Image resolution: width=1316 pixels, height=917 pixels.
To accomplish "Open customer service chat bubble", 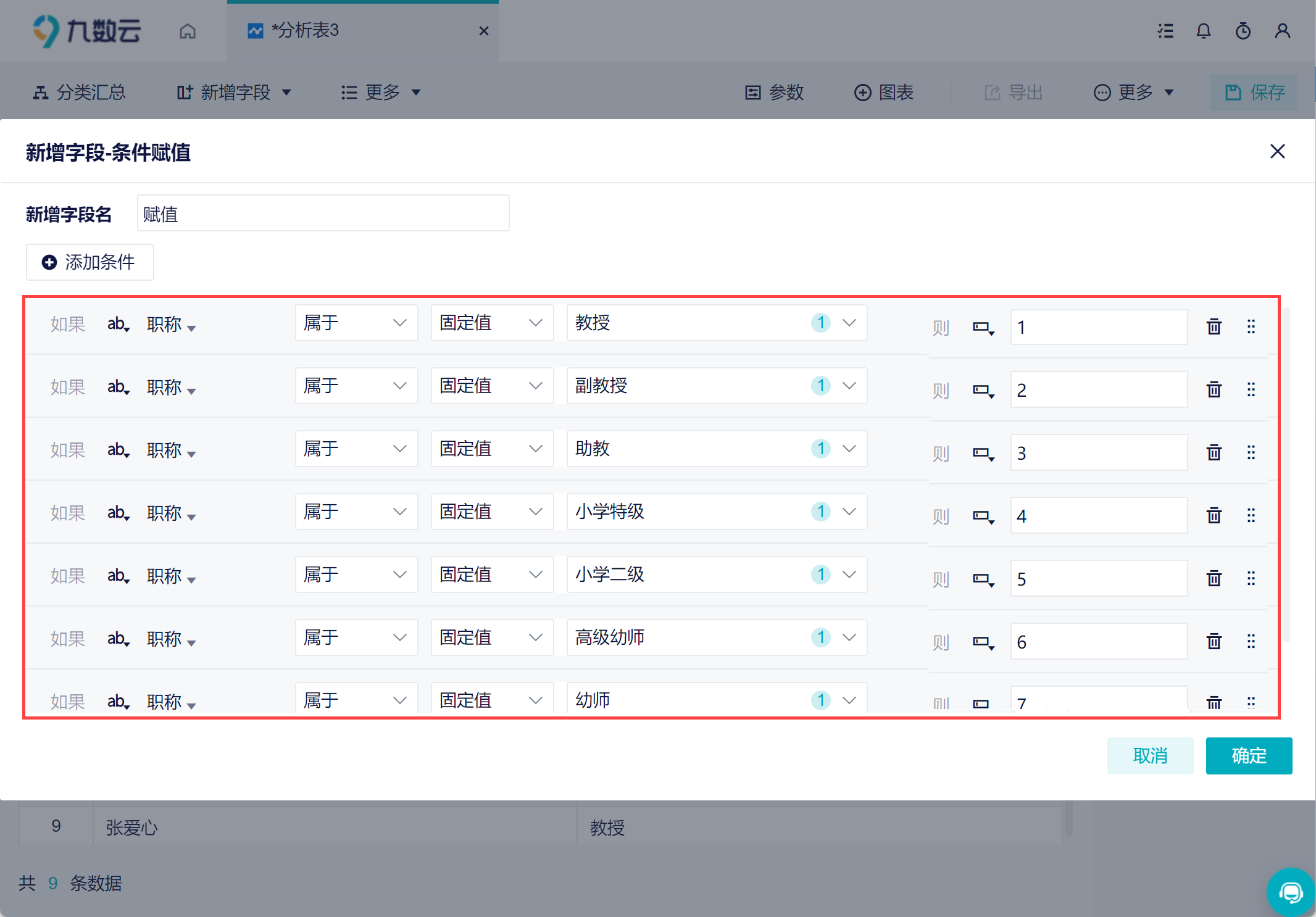I will point(1290,892).
